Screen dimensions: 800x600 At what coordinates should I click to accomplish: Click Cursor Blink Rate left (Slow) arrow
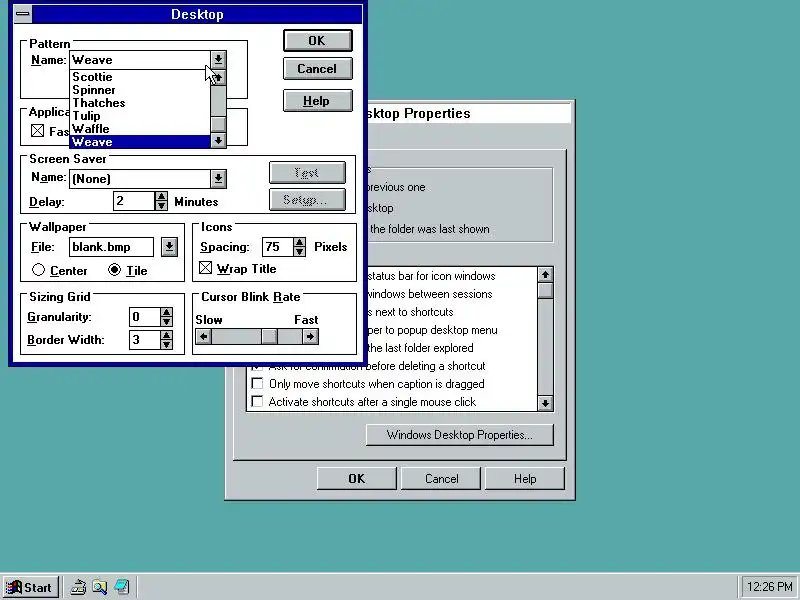[204, 337]
